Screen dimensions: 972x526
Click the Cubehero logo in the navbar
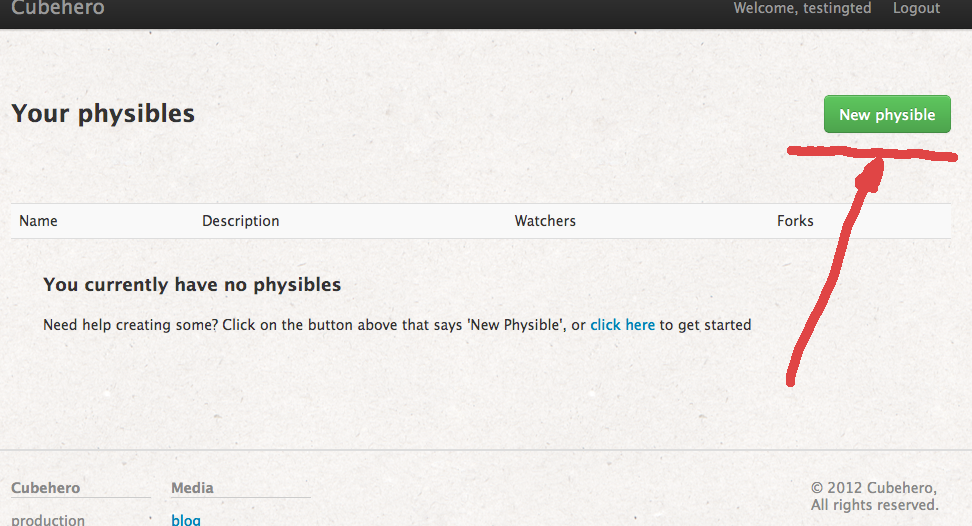tap(58, 9)
